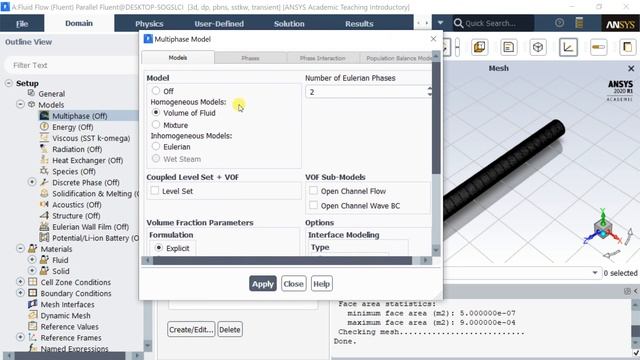Select the Solidification & Melting icon
The width and height of the screenshot is (640, 360).
click(44, 193)
